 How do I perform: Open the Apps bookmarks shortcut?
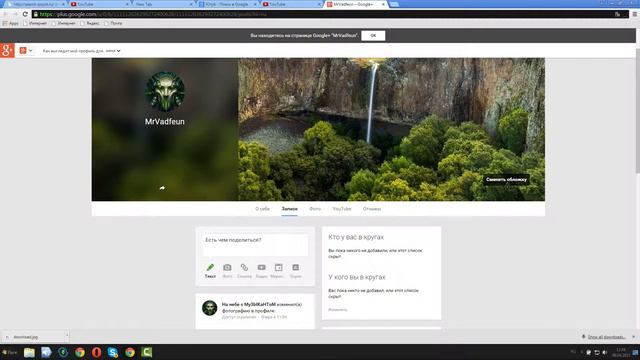click(11, 23)
